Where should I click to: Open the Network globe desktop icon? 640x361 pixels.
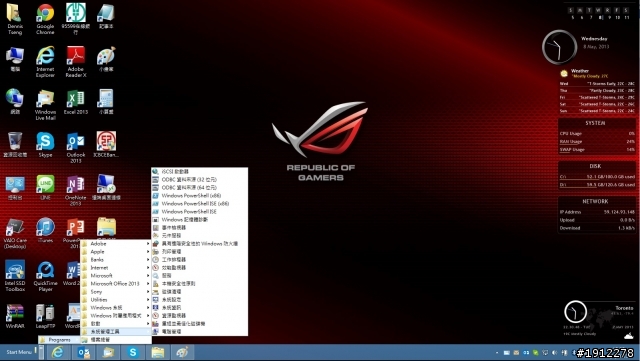coord(15,102)
